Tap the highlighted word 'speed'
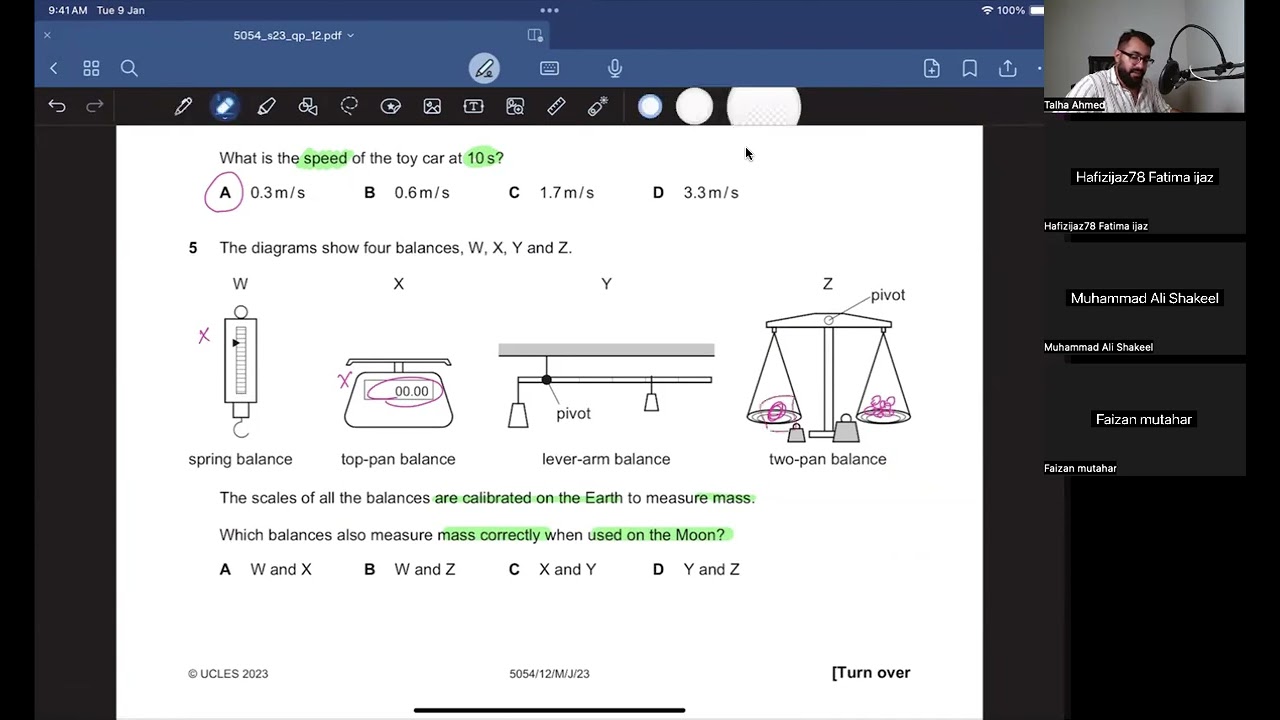Image resolution: width=1280 pixels, height=720 pixels. tap(325, 158)
